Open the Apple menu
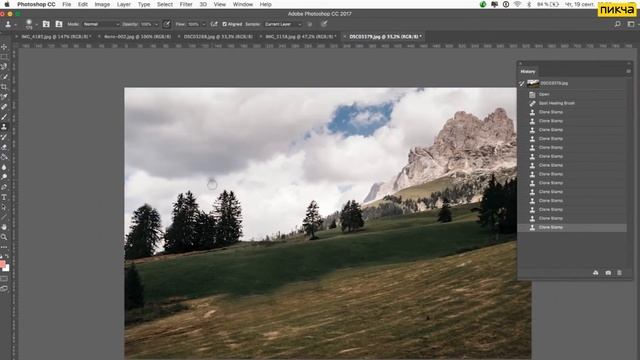The image size is (640, 360). pos(7,4)
